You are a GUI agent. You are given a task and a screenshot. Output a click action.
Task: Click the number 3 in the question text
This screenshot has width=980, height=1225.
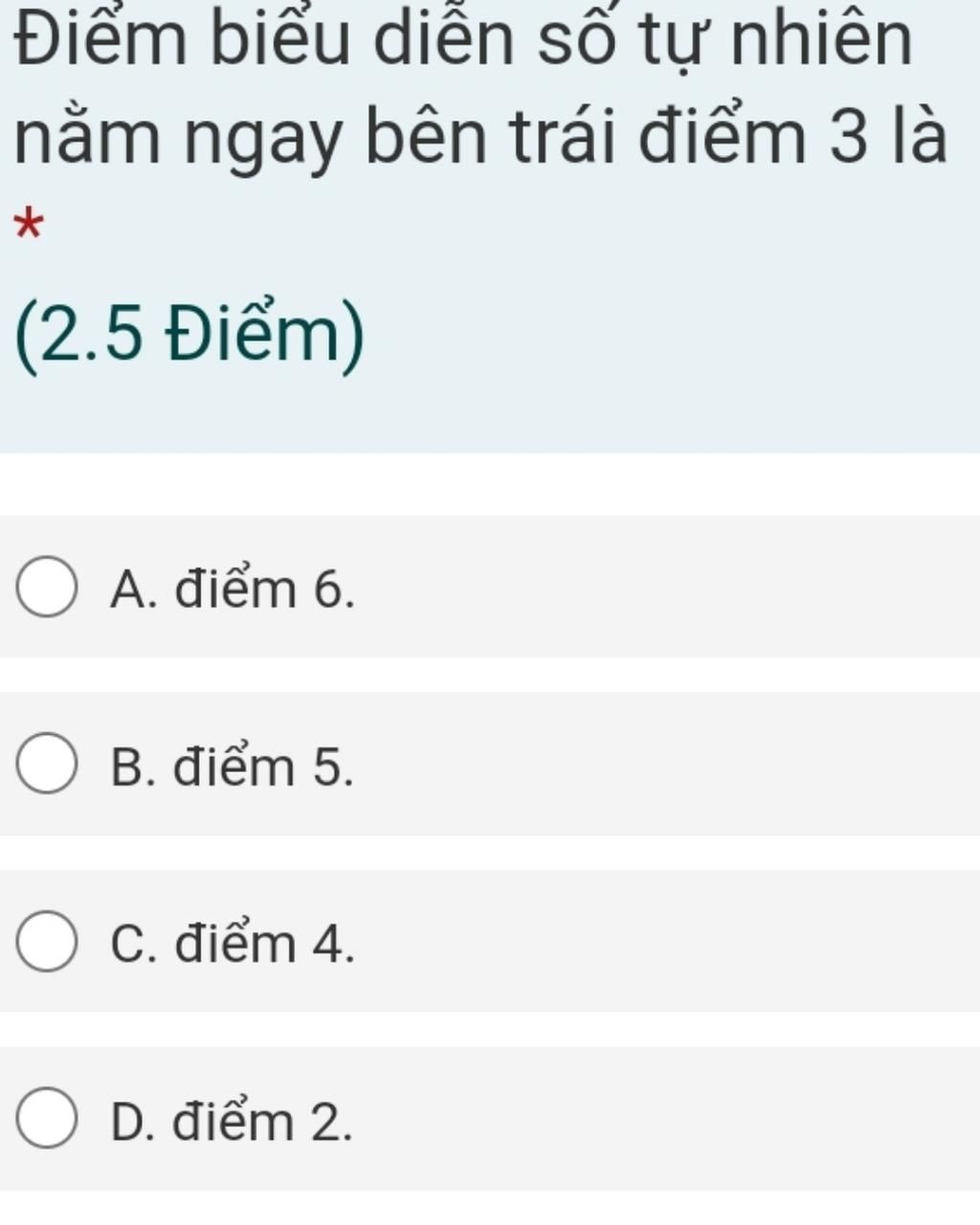click(847, 135)
